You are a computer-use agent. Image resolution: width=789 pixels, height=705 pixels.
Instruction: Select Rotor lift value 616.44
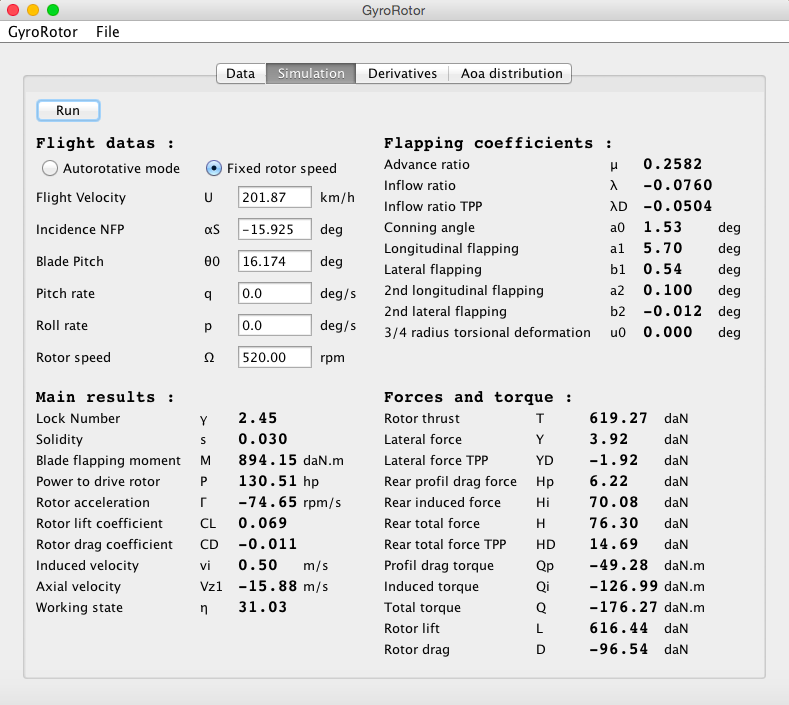(618, 629)
